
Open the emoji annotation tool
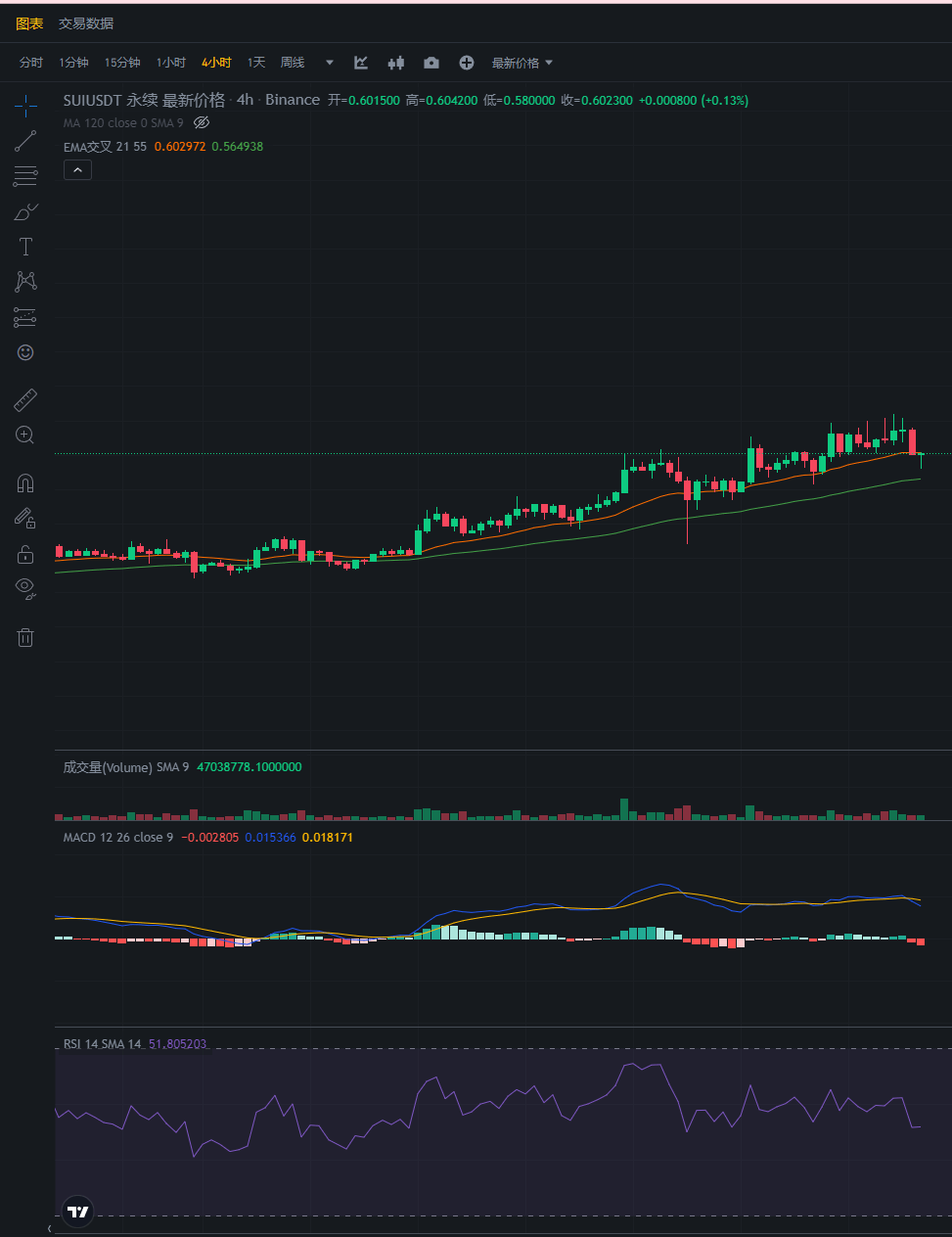pos(24,352)
